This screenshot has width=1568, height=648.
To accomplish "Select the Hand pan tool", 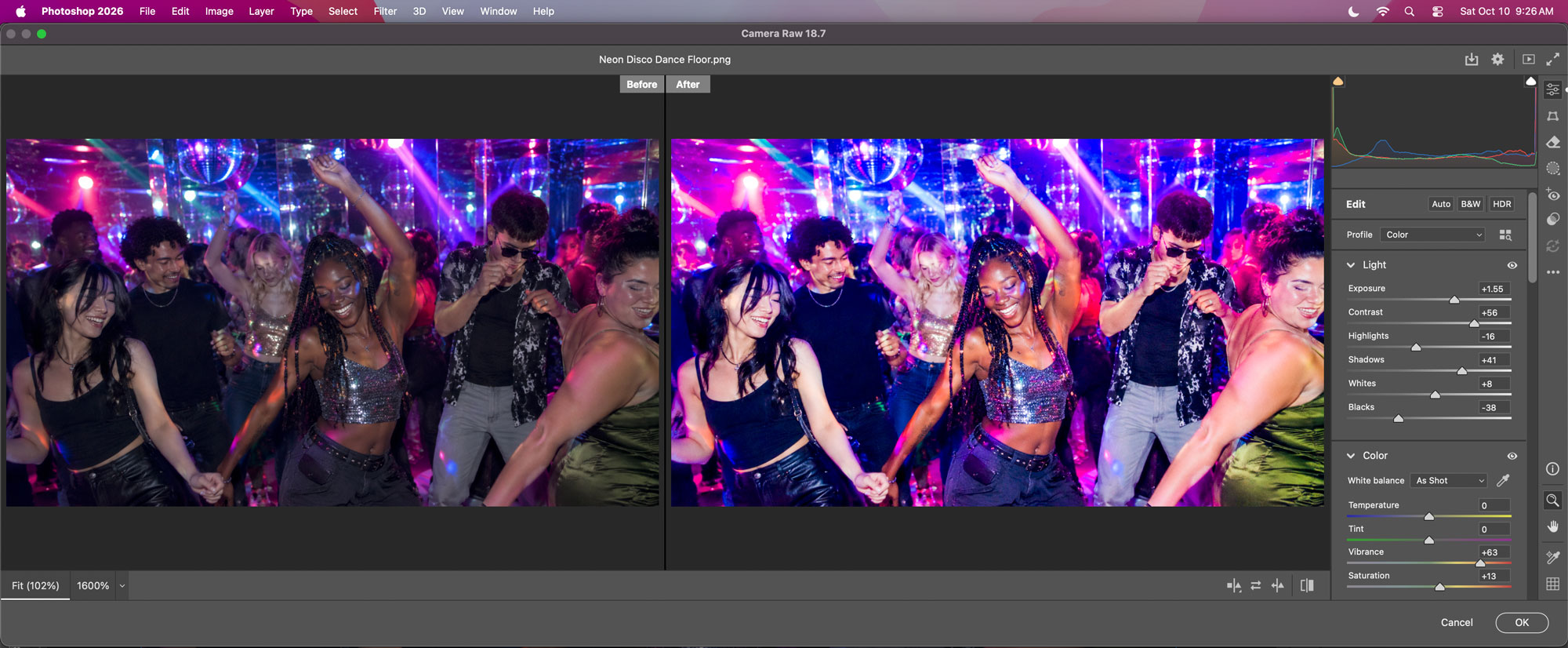I will (x=1552, y=526).
